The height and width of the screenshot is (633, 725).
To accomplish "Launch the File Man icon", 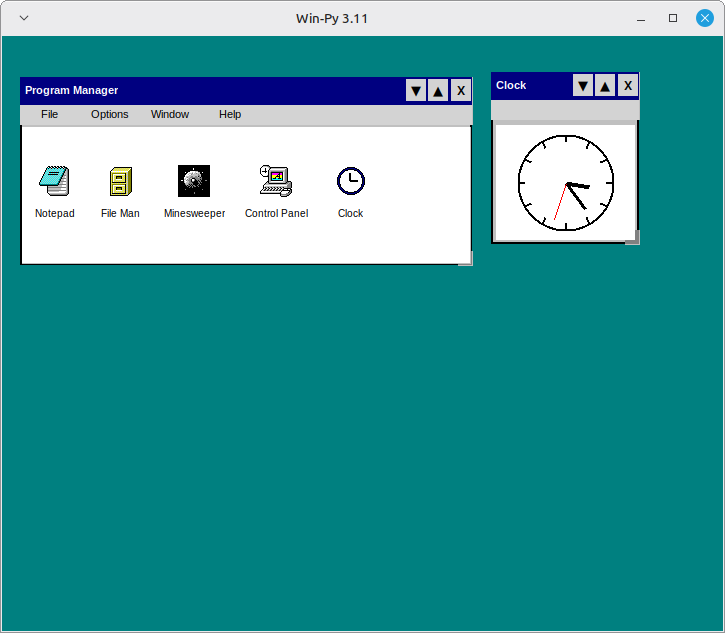I will (120, 181).
